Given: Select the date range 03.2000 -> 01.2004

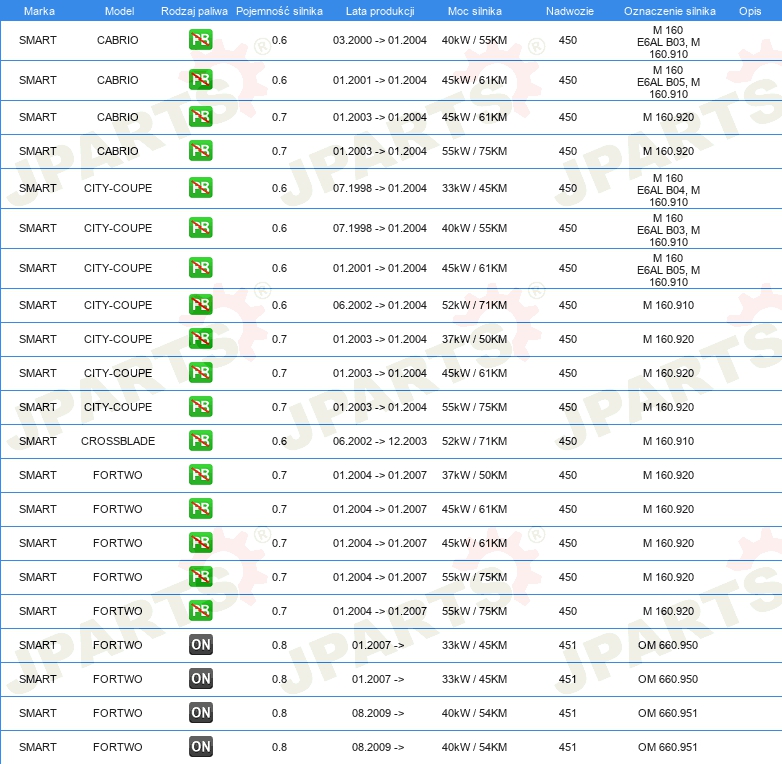Looking at the screenshot, I should (380, 40).
